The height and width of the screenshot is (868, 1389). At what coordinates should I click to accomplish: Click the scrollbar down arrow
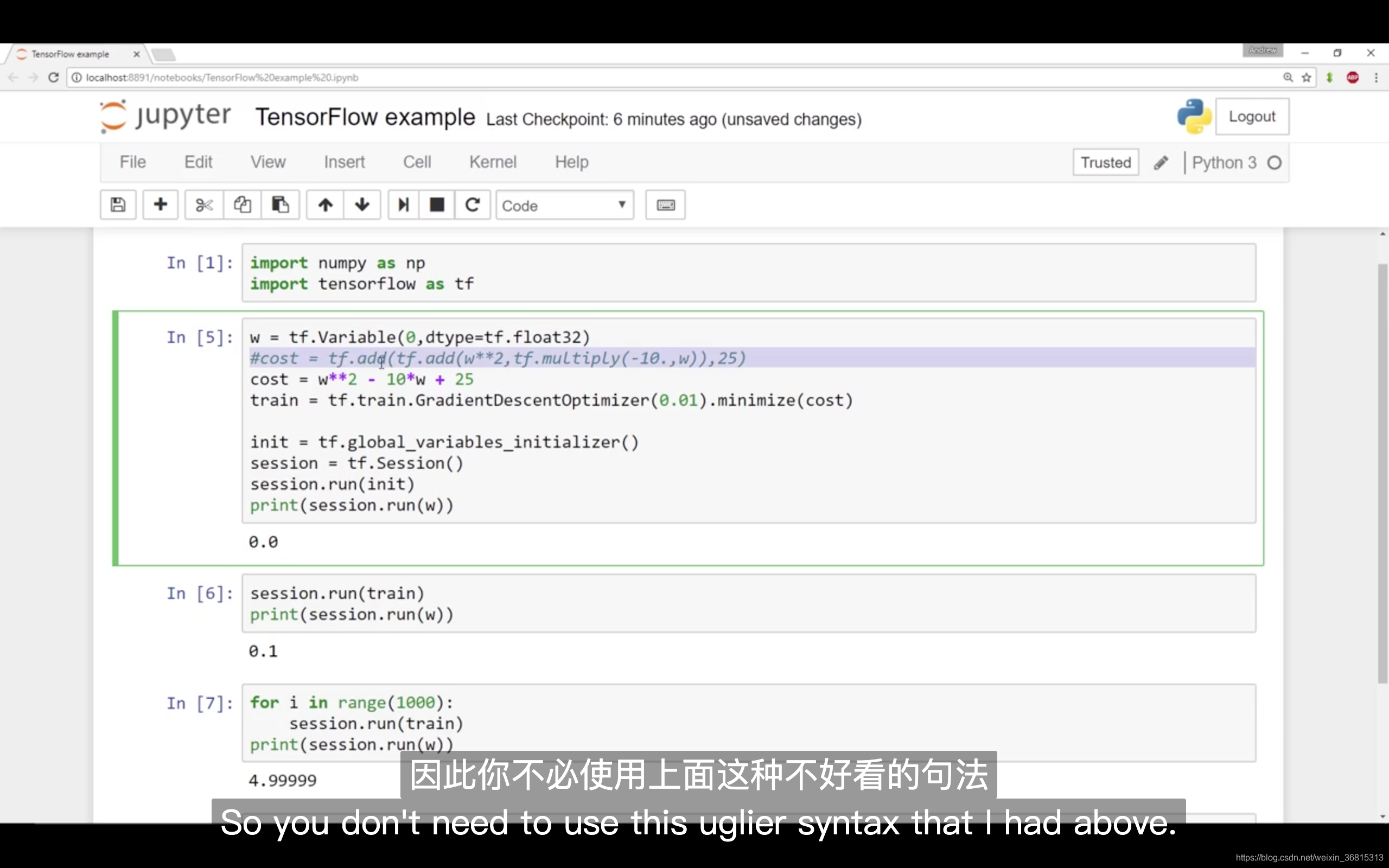coord(1382,816)
